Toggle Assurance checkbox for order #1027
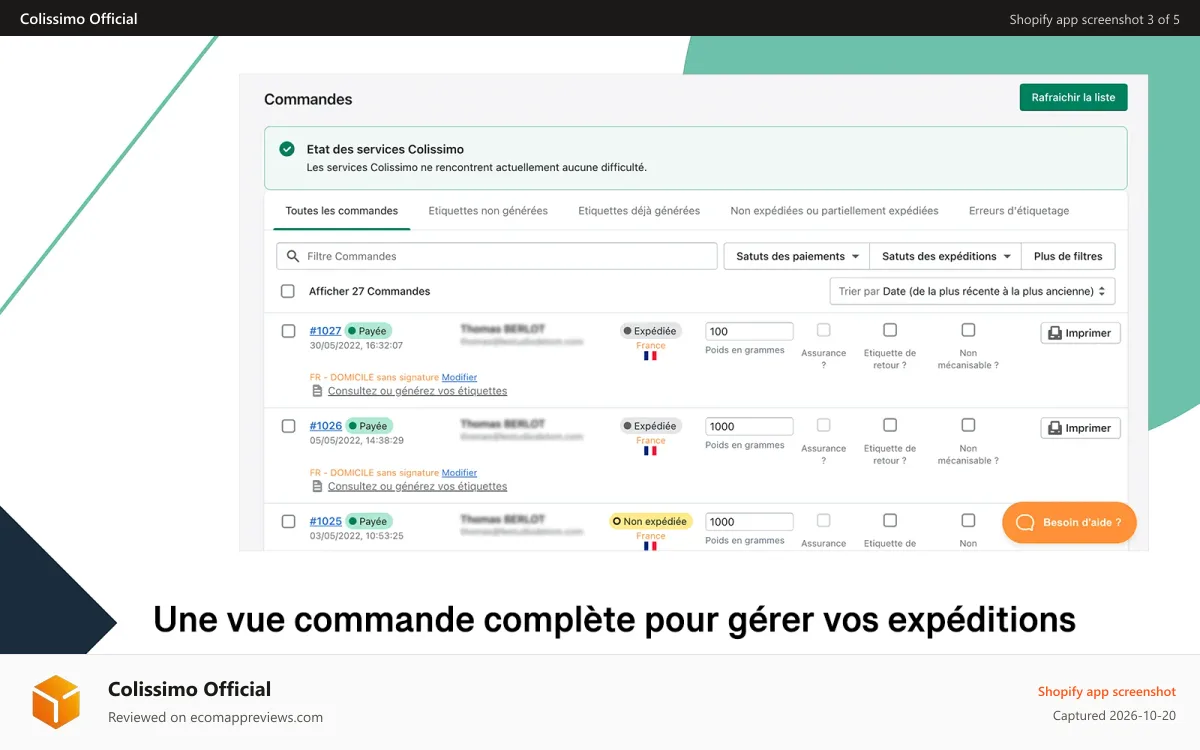This screenshot has height=750, width=1200. pyautogui.click(x=824, y=330)
